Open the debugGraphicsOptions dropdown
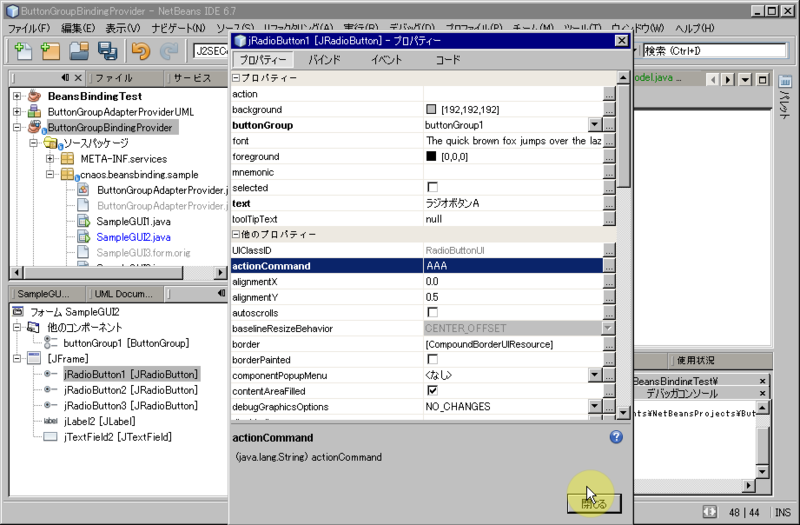This screenshot has height=525, width=800. [x=594, y=407]
